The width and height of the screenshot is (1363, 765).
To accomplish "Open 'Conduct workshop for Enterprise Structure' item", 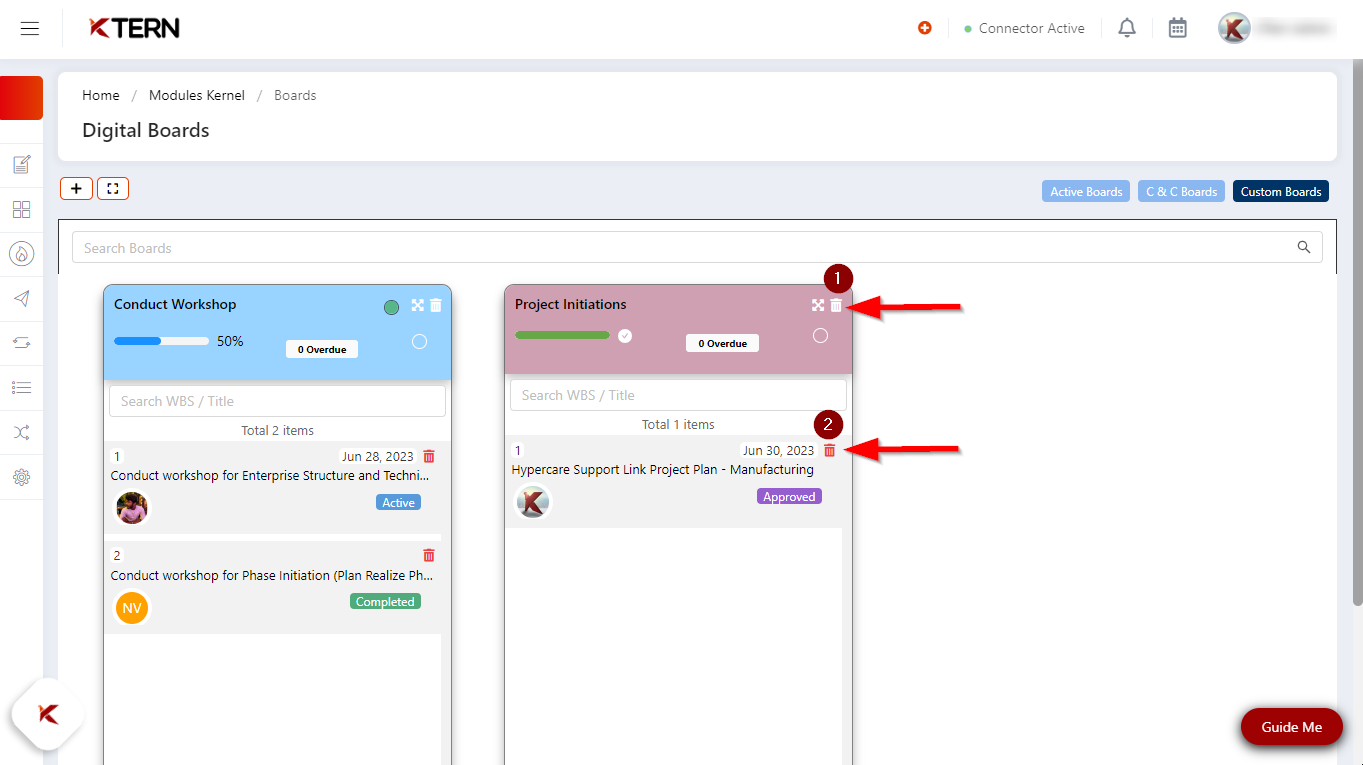I will tap(270, 476).
